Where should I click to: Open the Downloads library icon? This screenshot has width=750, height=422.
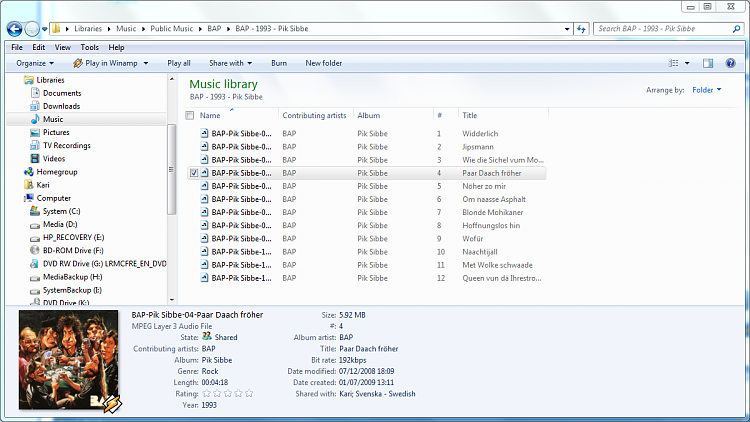coord(35,106)
